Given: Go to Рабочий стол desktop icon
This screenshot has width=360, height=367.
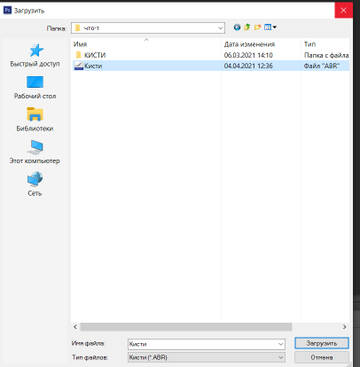Looking at the screenshot, I should (x=35, y=82).
